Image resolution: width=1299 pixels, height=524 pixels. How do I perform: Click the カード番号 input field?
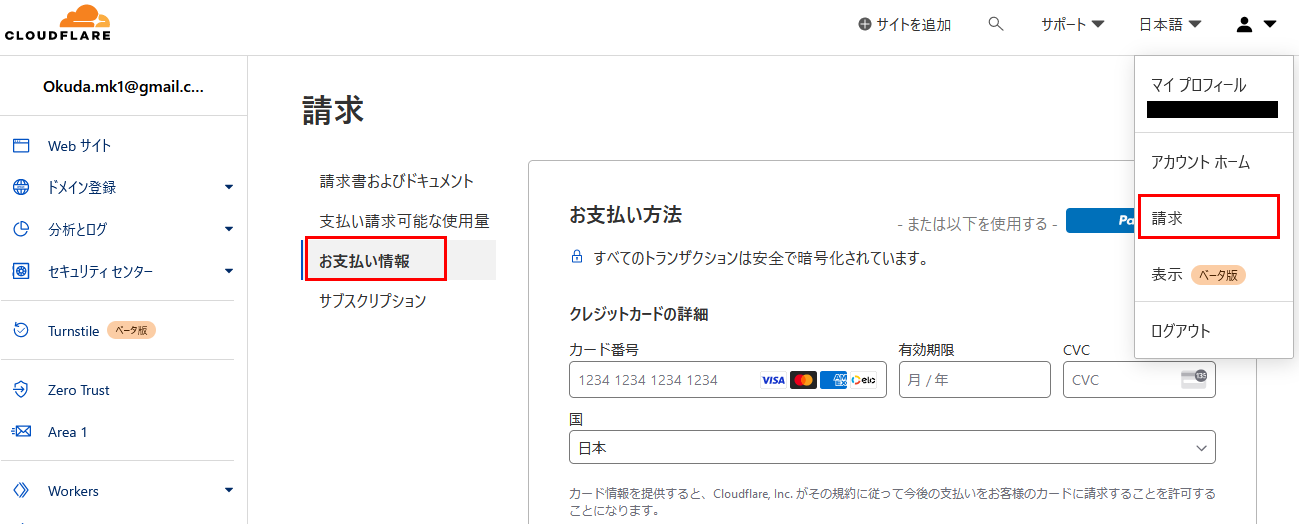pos(660,380)
